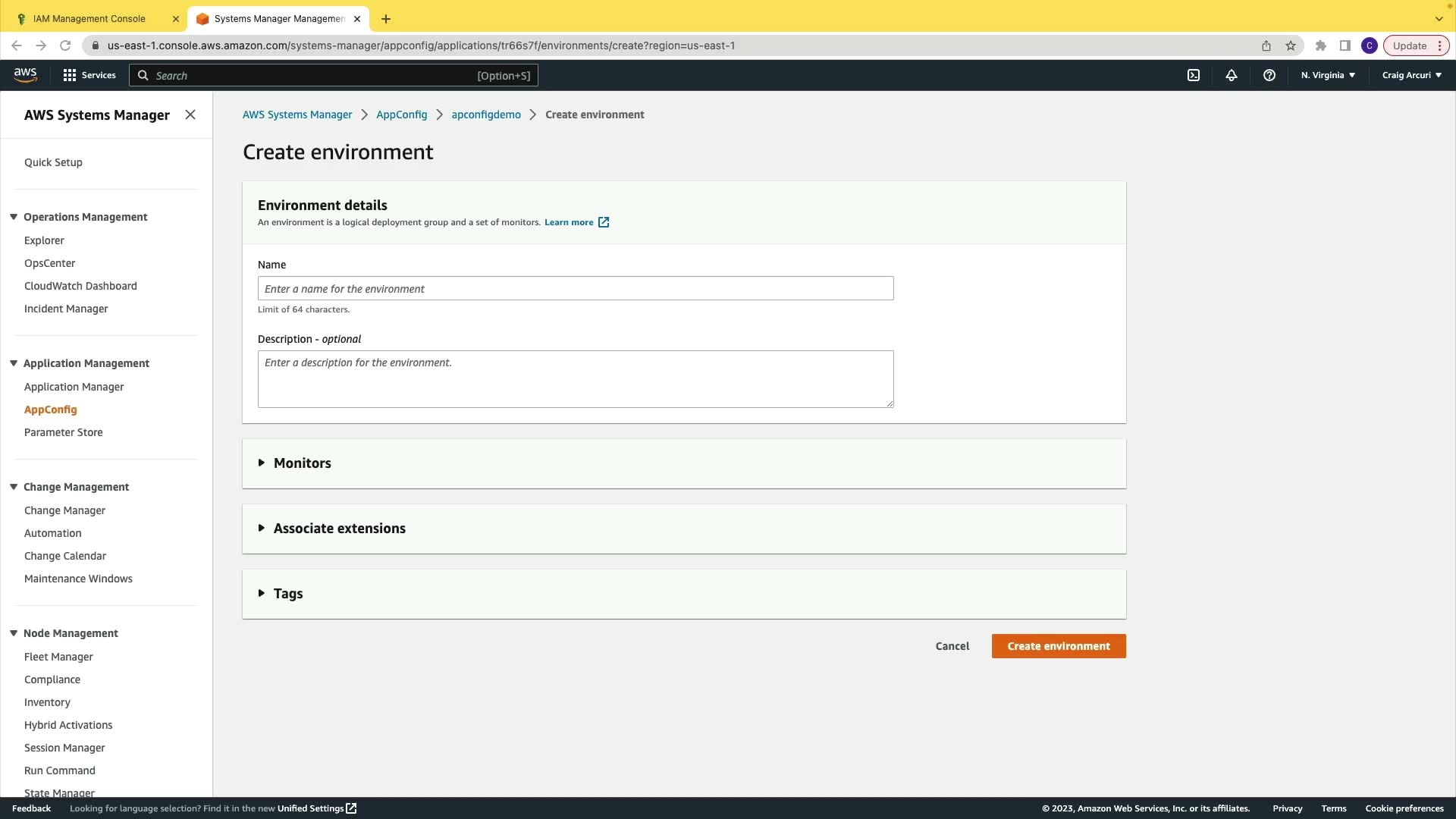Open the N. Virginia region dropdown

(x=1328, y=75)
